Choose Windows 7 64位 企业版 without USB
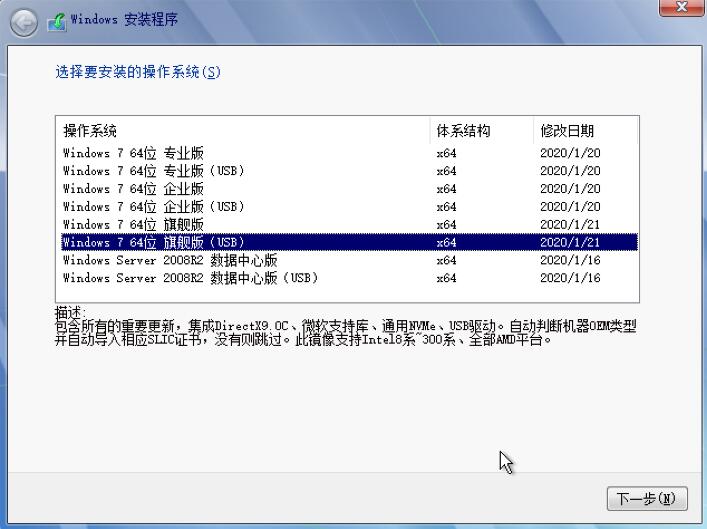 [x=133, y=189]
